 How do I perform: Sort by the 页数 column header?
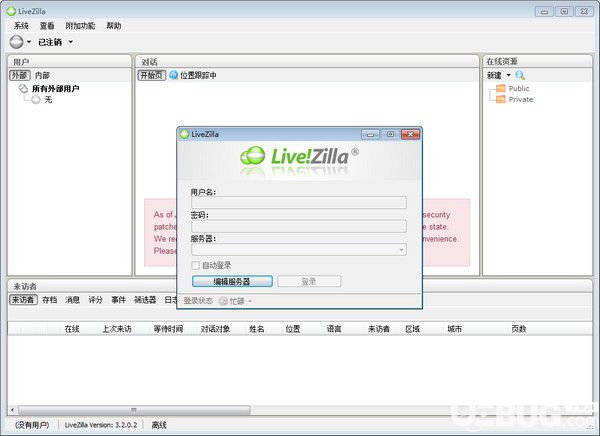coord(519,329)
